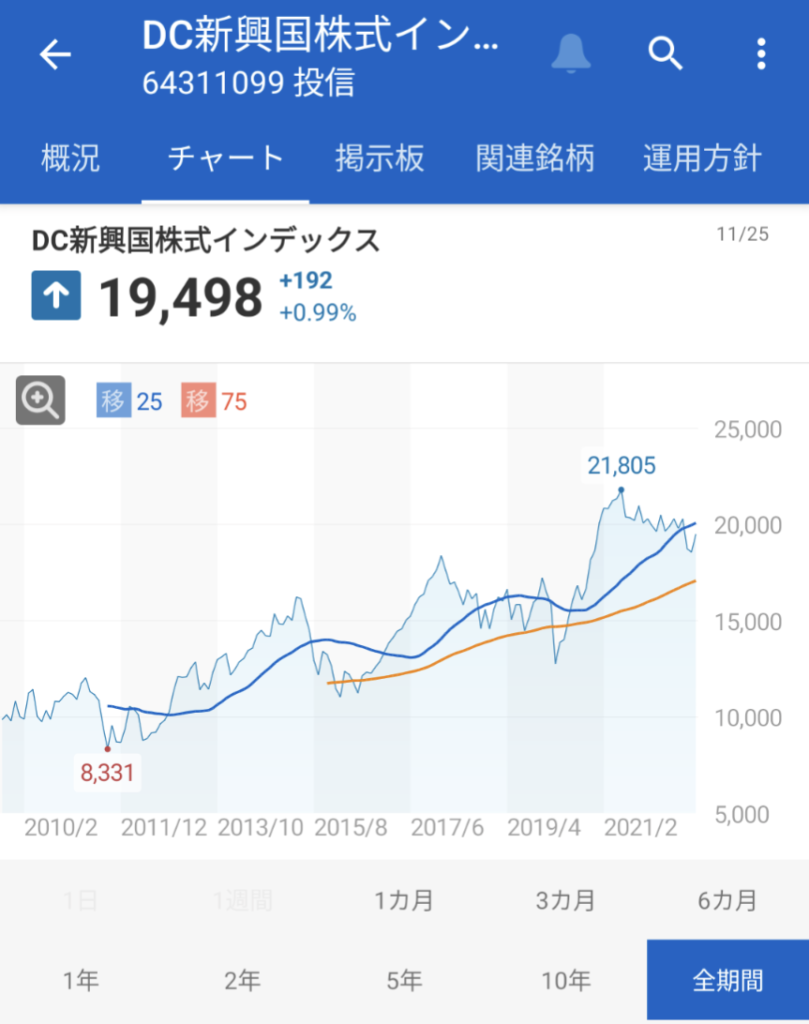Switch to the 概況 tab
The width and height of the screenshot is (809, 1024).
coord(71,158)
